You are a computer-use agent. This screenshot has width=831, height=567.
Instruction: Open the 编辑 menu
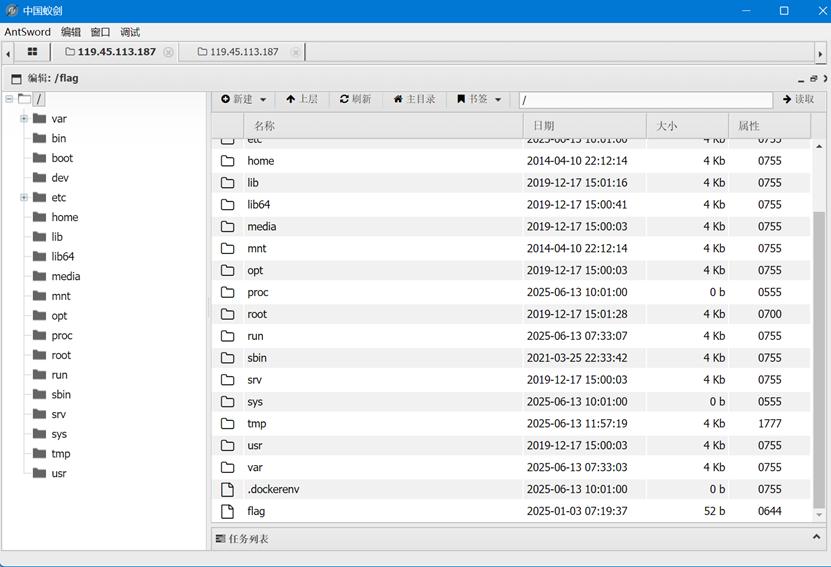pos(71,32)
